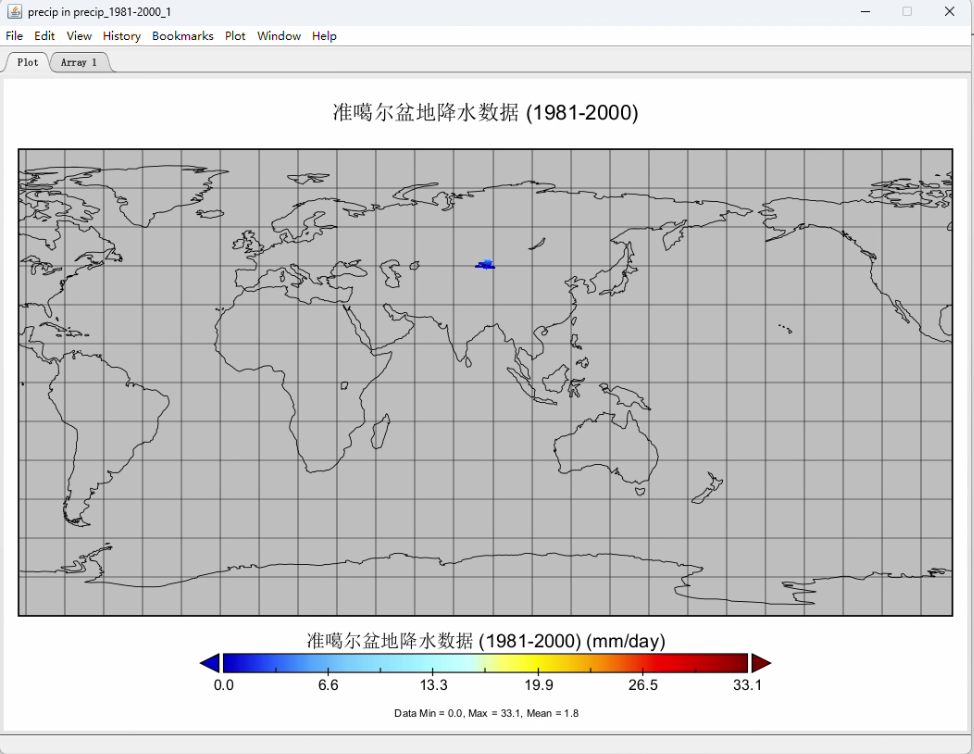Click the colorbar value 6.6

coord(328,685)
